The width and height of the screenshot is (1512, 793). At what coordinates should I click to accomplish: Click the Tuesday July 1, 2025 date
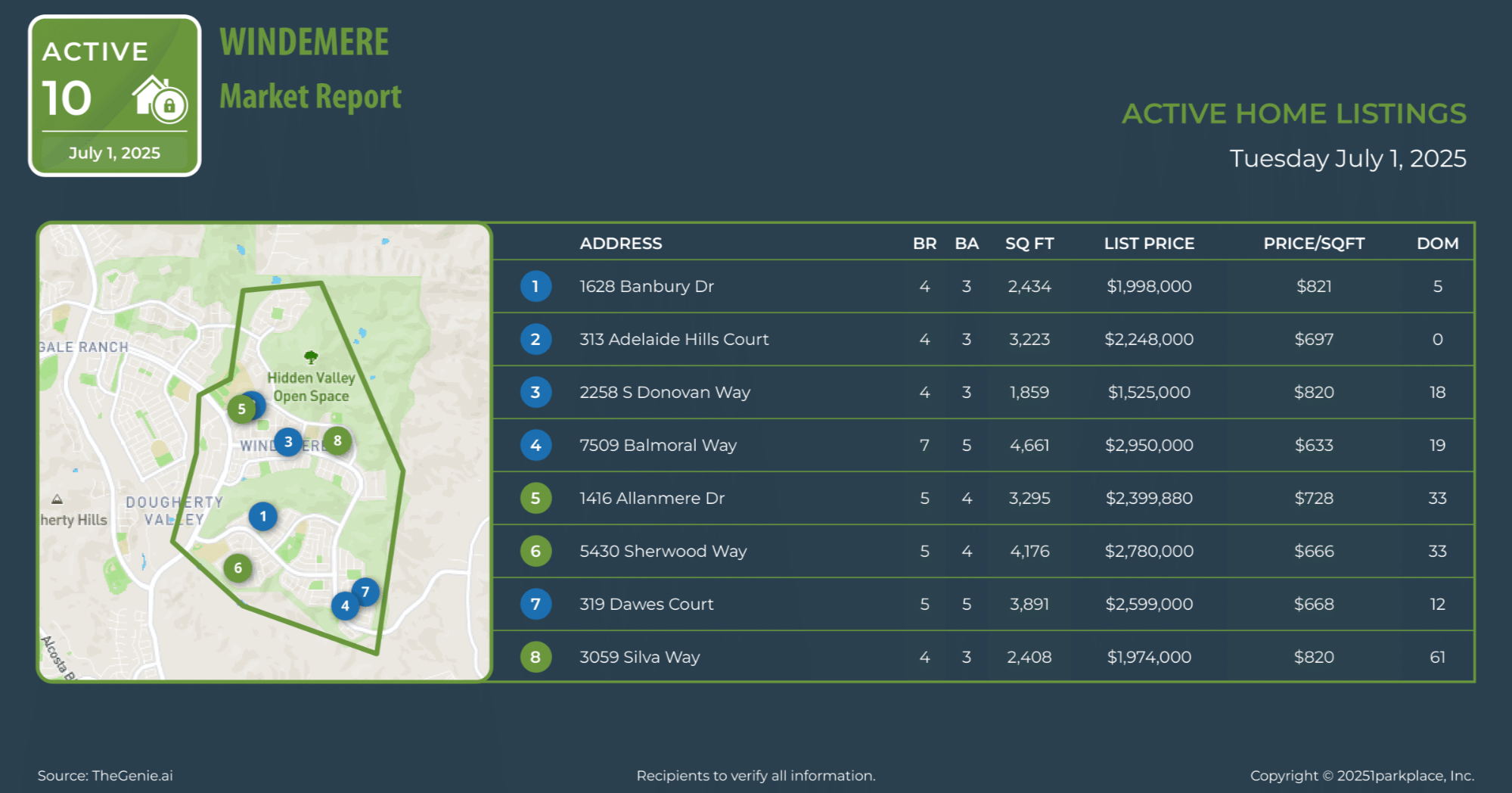(1348, 159)
